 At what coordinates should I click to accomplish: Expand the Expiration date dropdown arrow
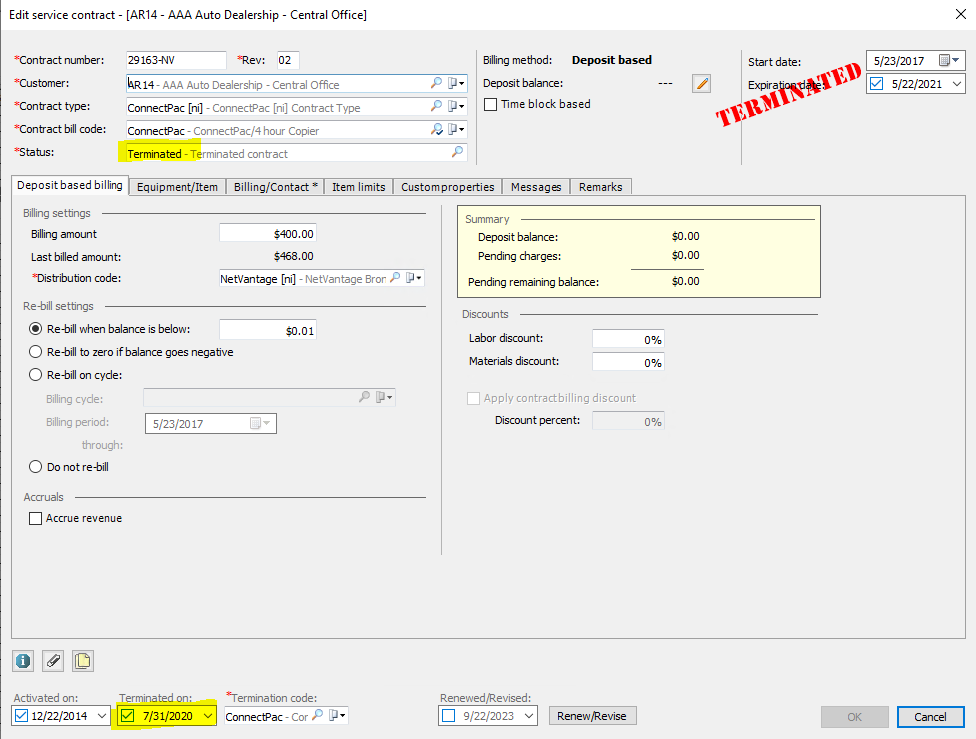[x=957, y=83]
